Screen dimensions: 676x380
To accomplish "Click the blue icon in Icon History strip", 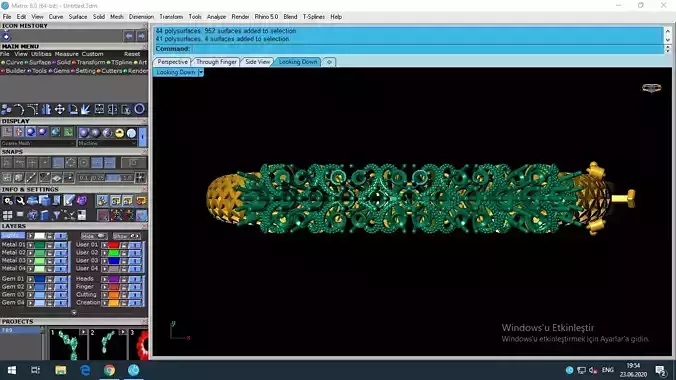I will point(6,37).
